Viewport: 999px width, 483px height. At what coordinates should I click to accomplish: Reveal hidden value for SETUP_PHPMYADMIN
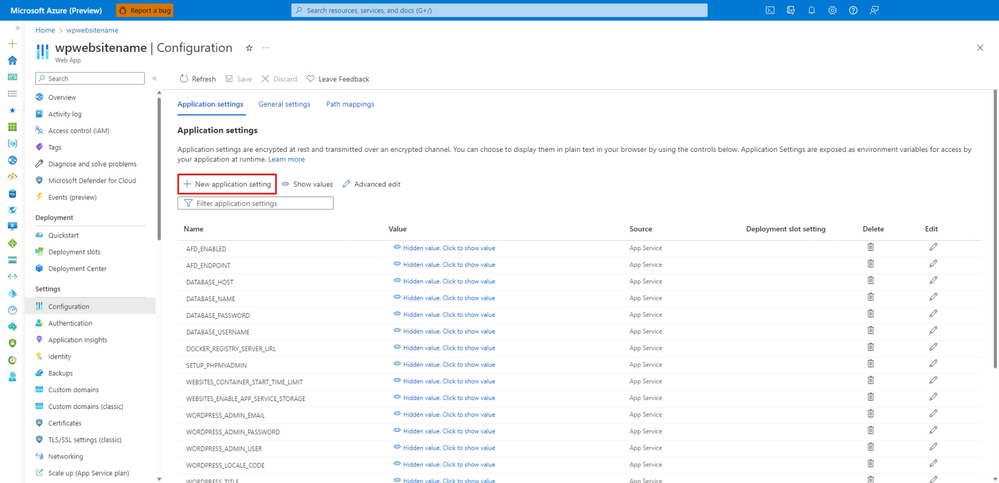pyautogui.click(x=444, y=364)
